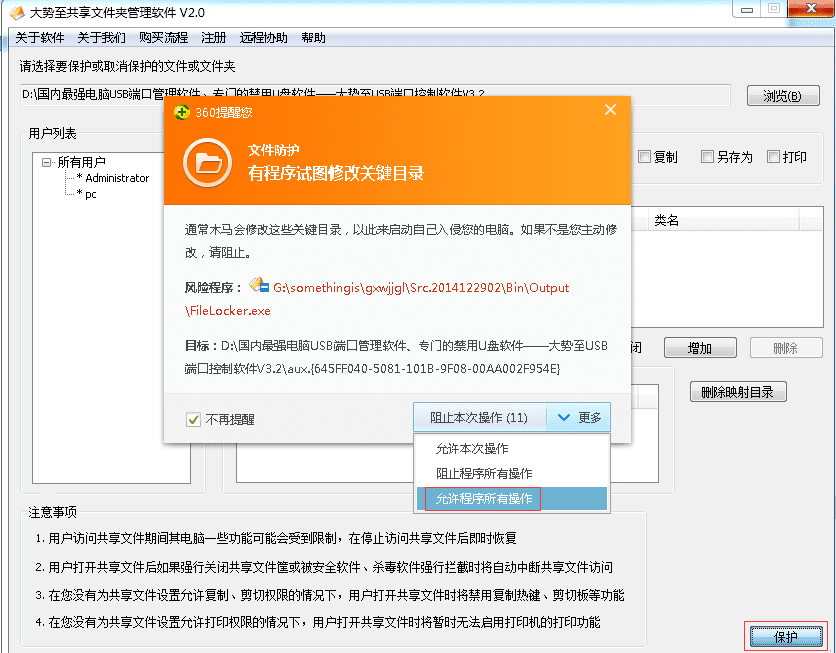Viewport: 836px width, 653px height.
Task: Open the 帮助 menu
Action: click(314, 38)
